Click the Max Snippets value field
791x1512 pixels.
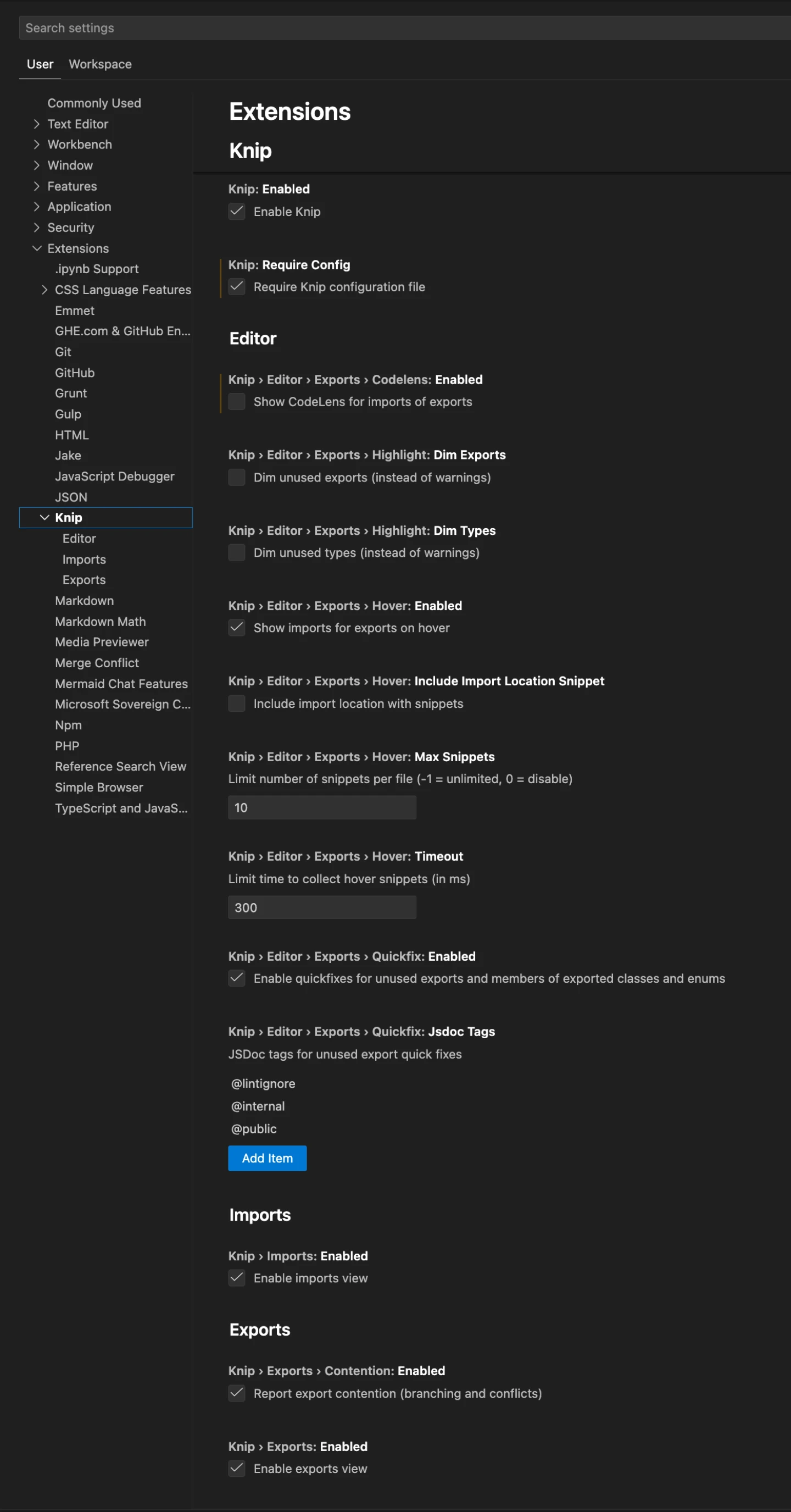point(321,807)
